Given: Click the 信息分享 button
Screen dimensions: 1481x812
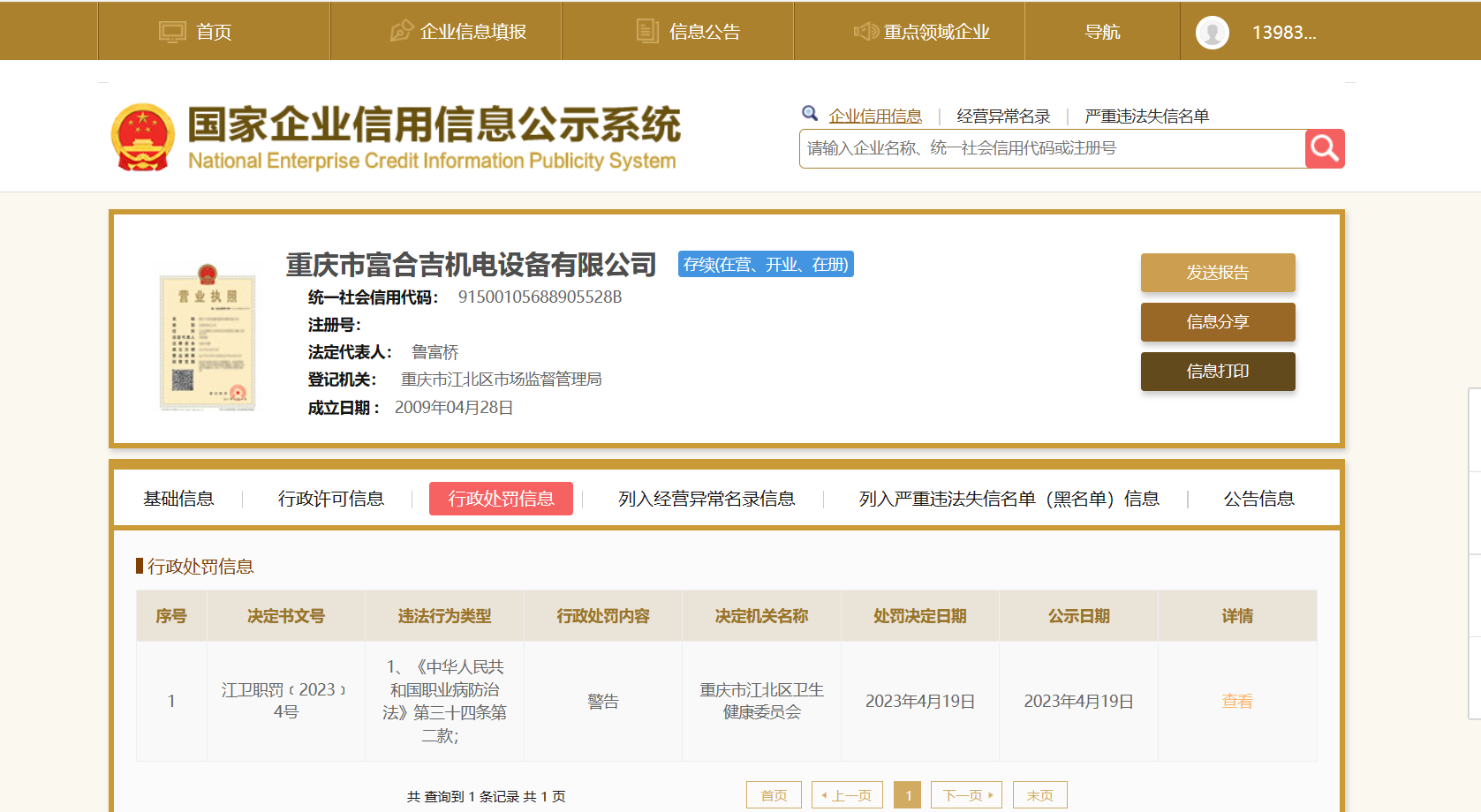Looking at the screenshot, I should pyautogui.click(x=1218, y=322).
